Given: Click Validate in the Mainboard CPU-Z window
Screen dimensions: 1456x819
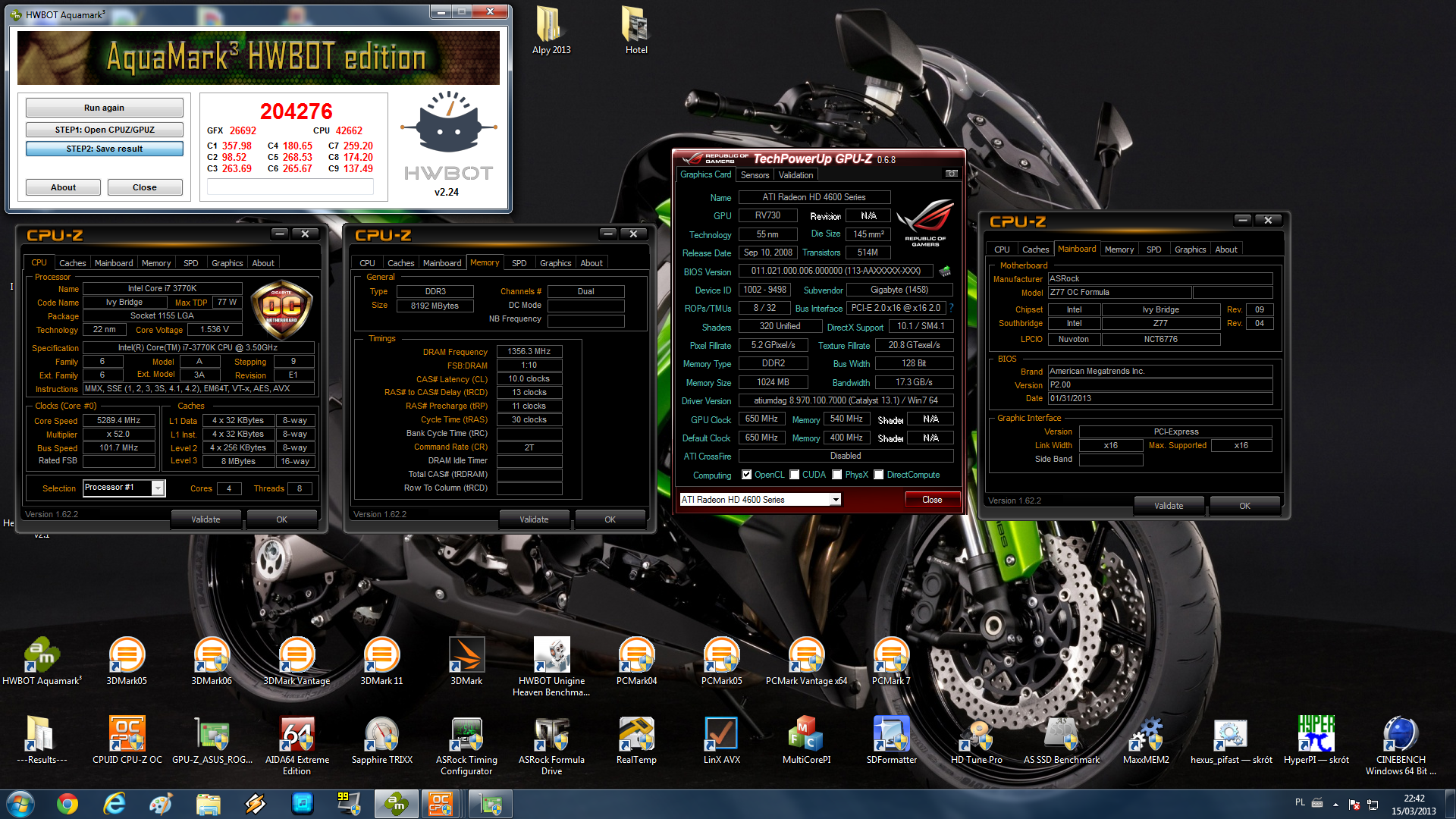Looking at the screenshot, I should (x=1169, y=506).
